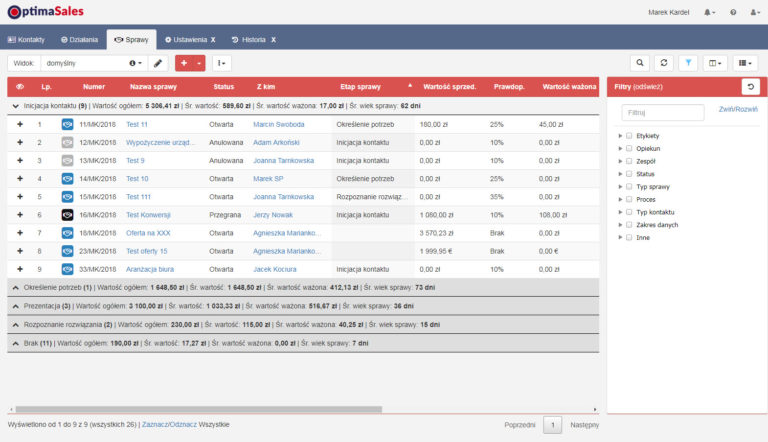Click the Zaznacz/Odznacz link
Screen dimensions: 768x442
[169, 424]
